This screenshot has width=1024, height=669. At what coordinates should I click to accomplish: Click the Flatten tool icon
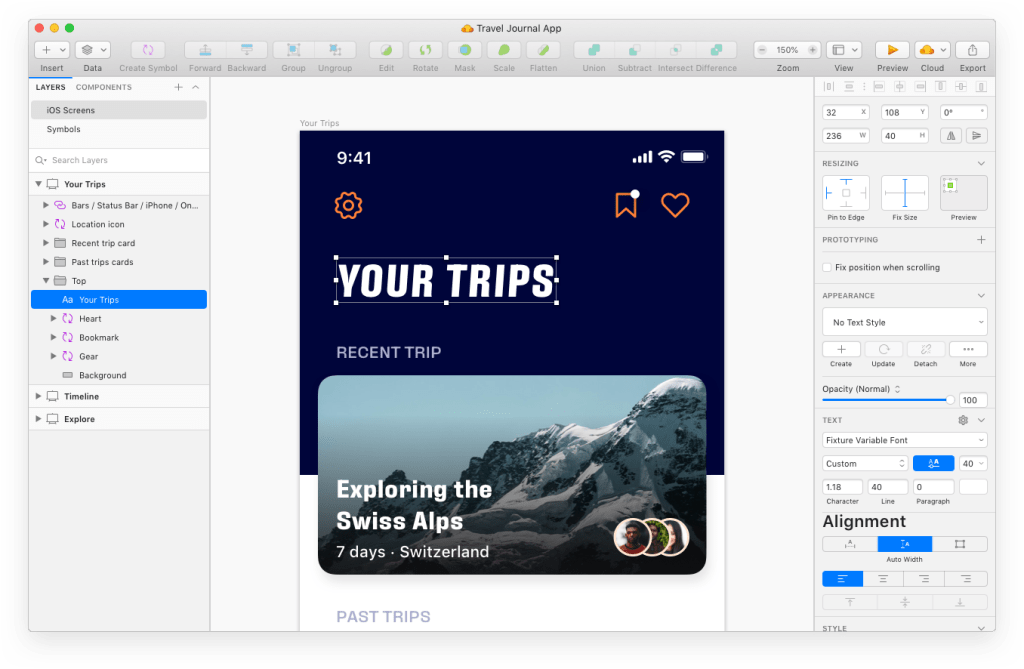[x=543, y=50]
